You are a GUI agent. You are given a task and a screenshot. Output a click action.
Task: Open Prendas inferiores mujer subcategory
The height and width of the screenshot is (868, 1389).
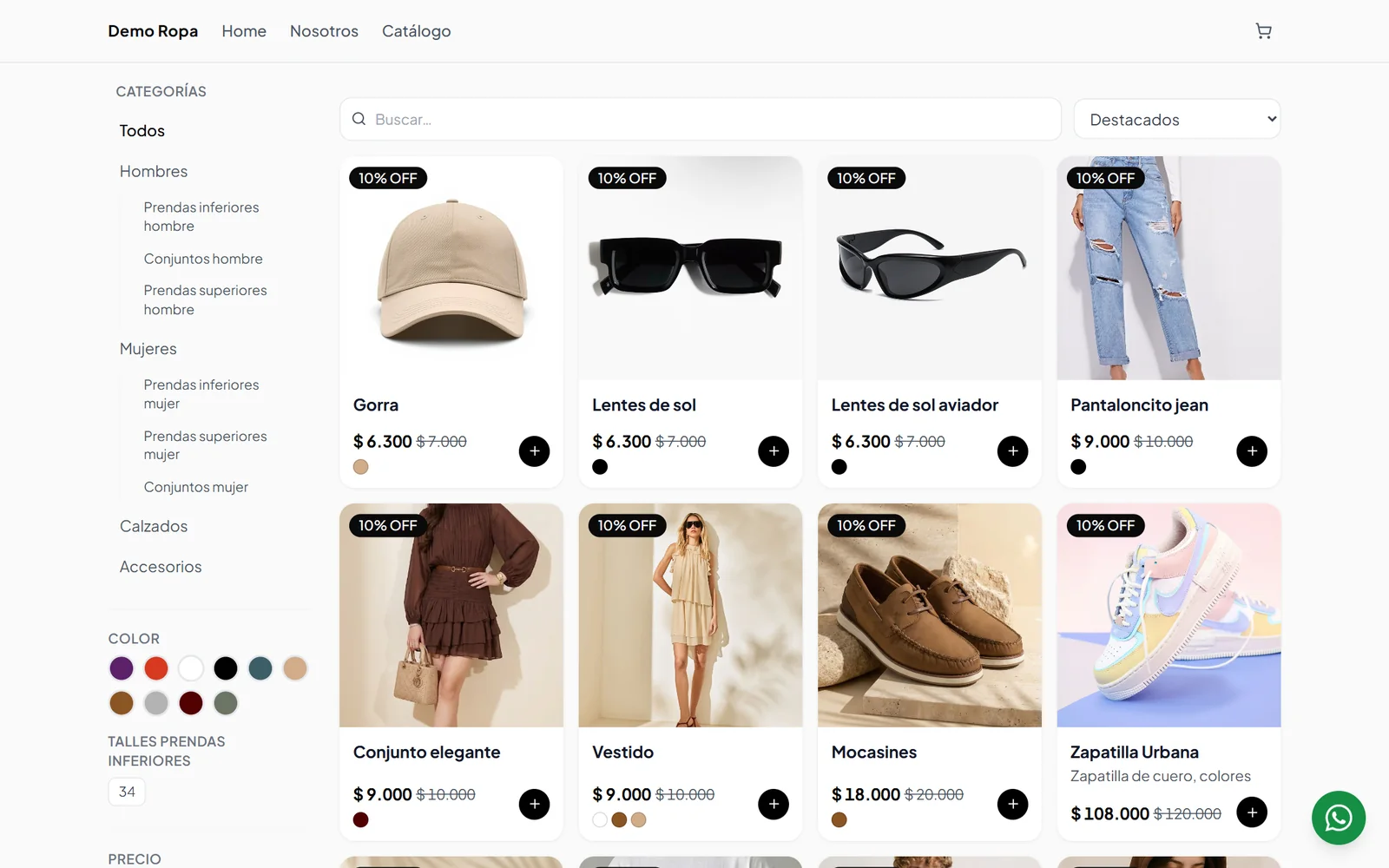point(201,394)
